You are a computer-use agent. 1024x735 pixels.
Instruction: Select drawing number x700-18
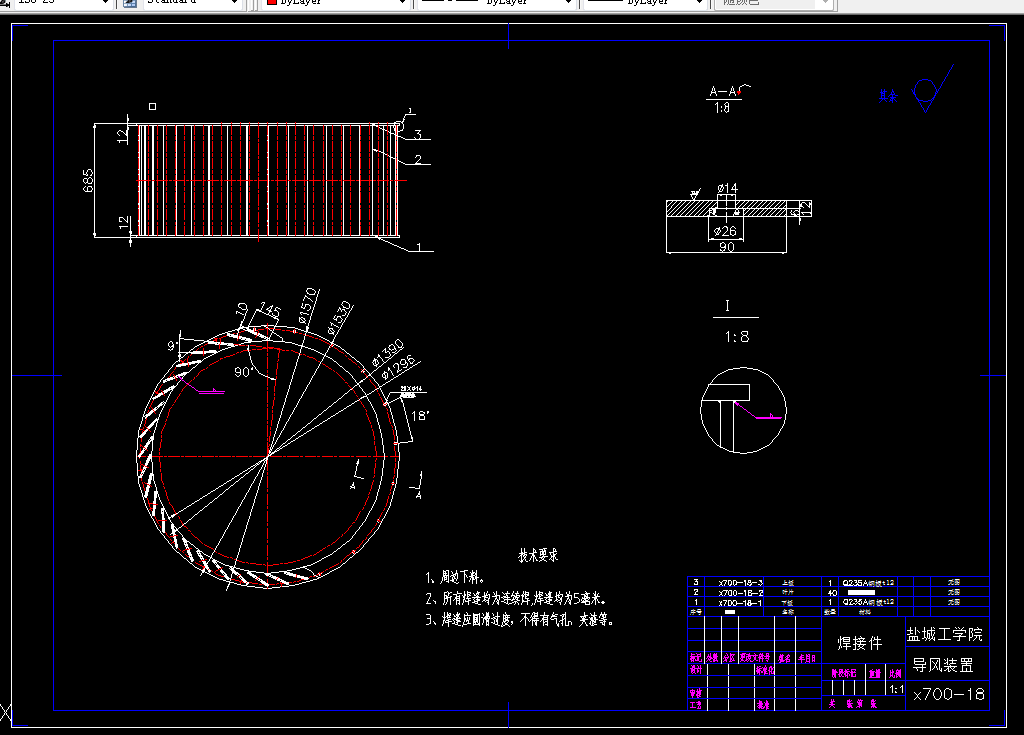(x=948, y=694)
